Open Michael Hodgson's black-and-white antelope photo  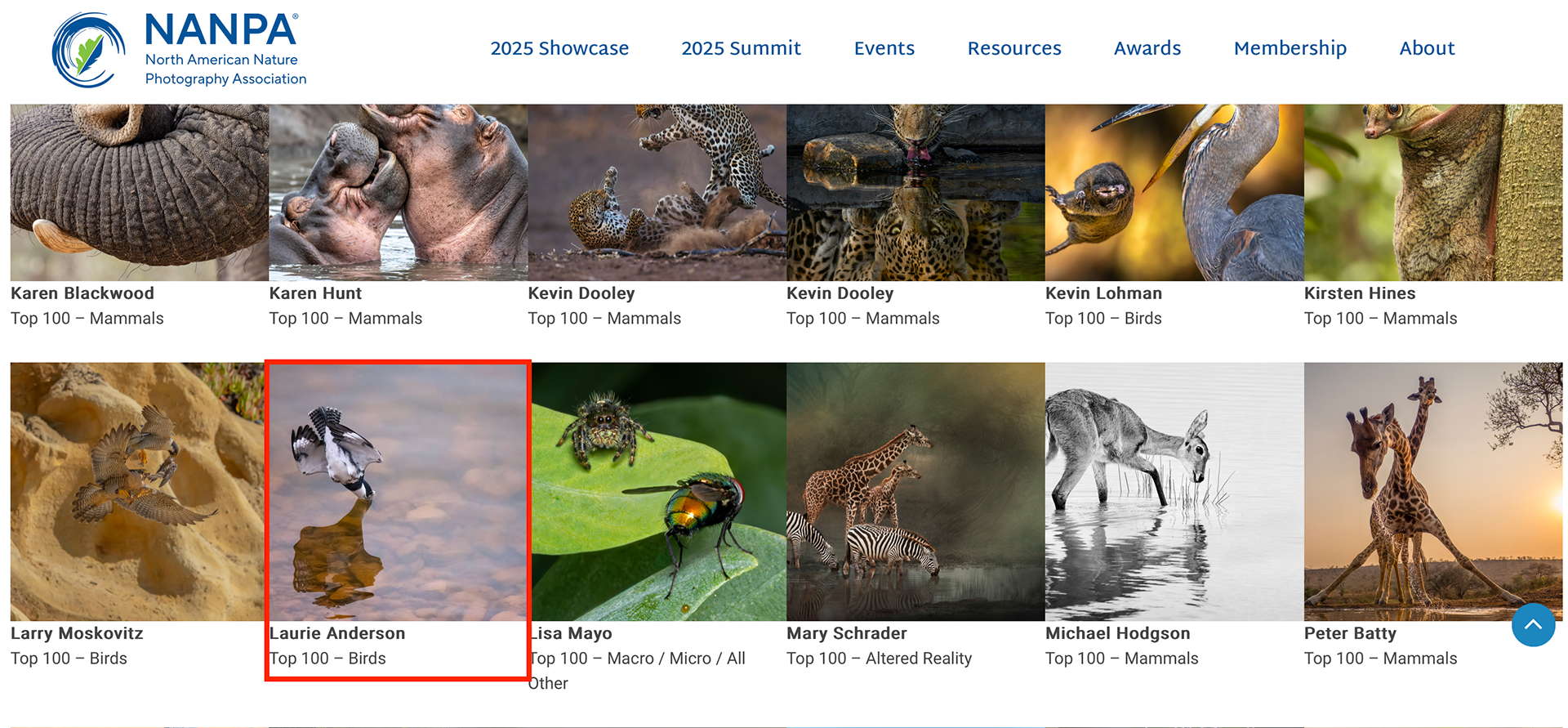(x=1174, y=491)
